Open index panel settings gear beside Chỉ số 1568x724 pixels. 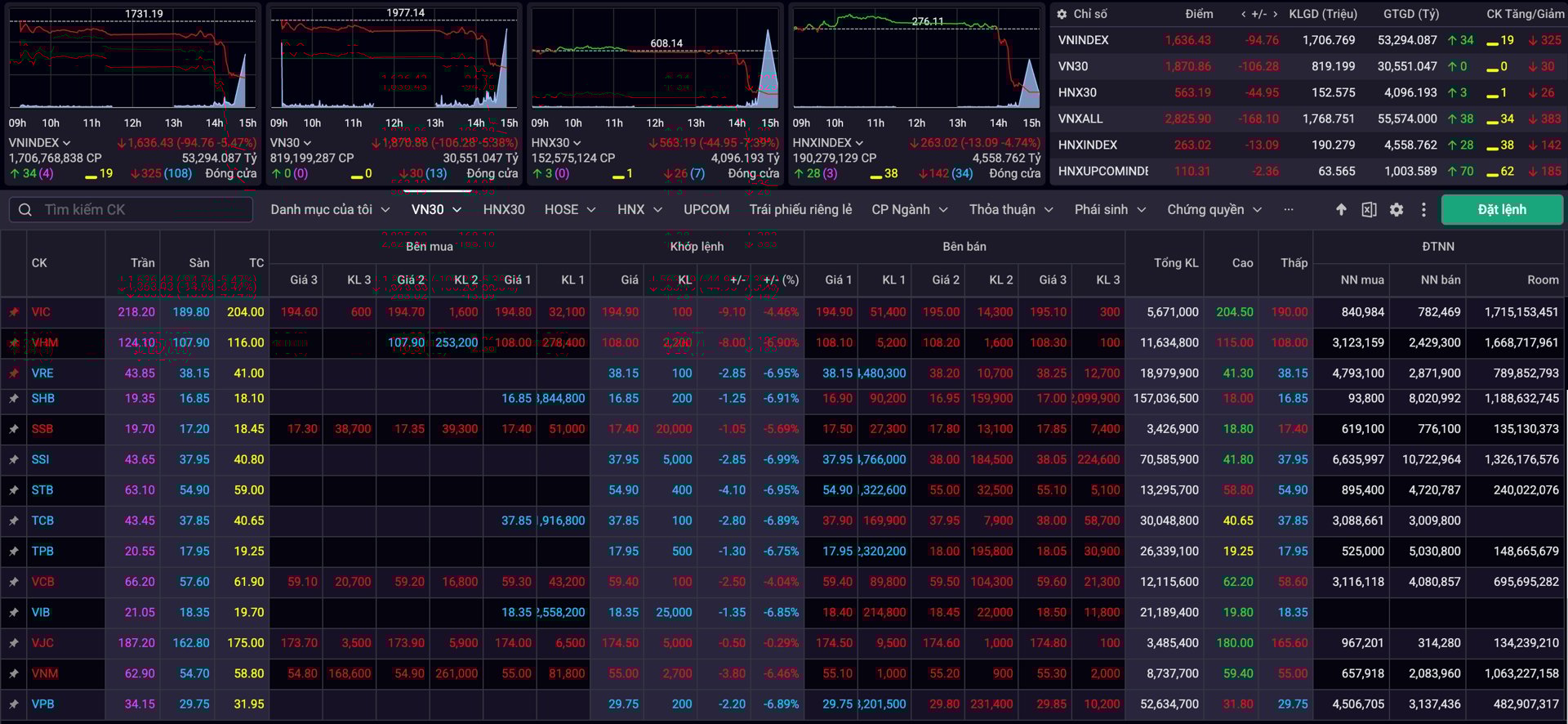(1062, 14)
